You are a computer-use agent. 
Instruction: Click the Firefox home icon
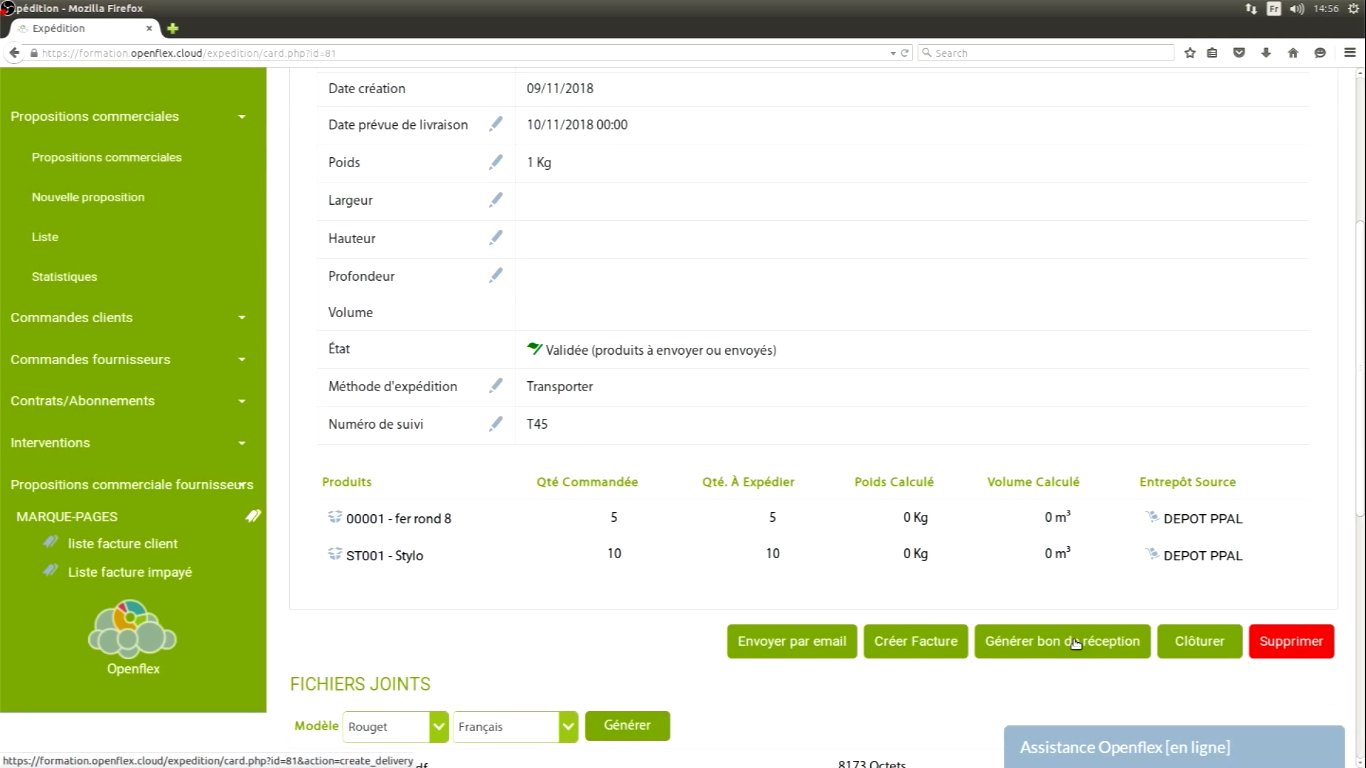[1293, 53]
